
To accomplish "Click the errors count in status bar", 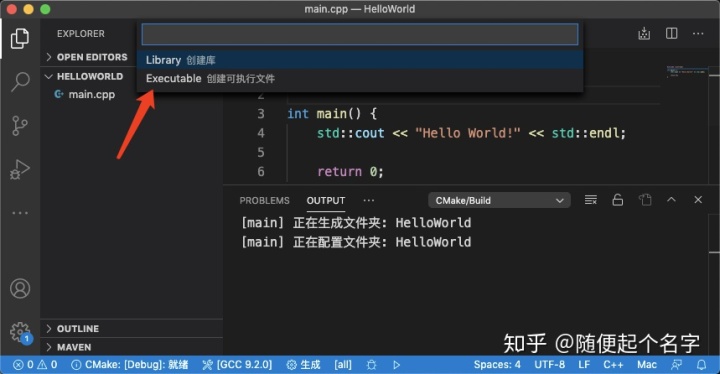I will 23,365.
